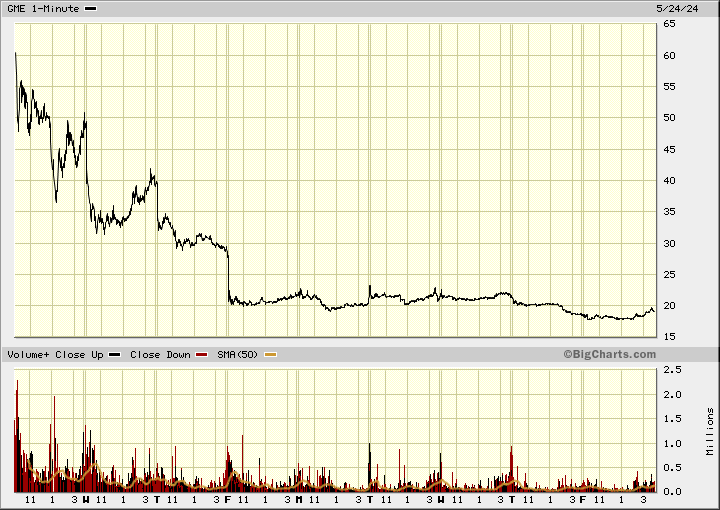The height and width of the screenshot is (510, 720).
Task: Click the 45 price axis label
Action: point(669,150)
